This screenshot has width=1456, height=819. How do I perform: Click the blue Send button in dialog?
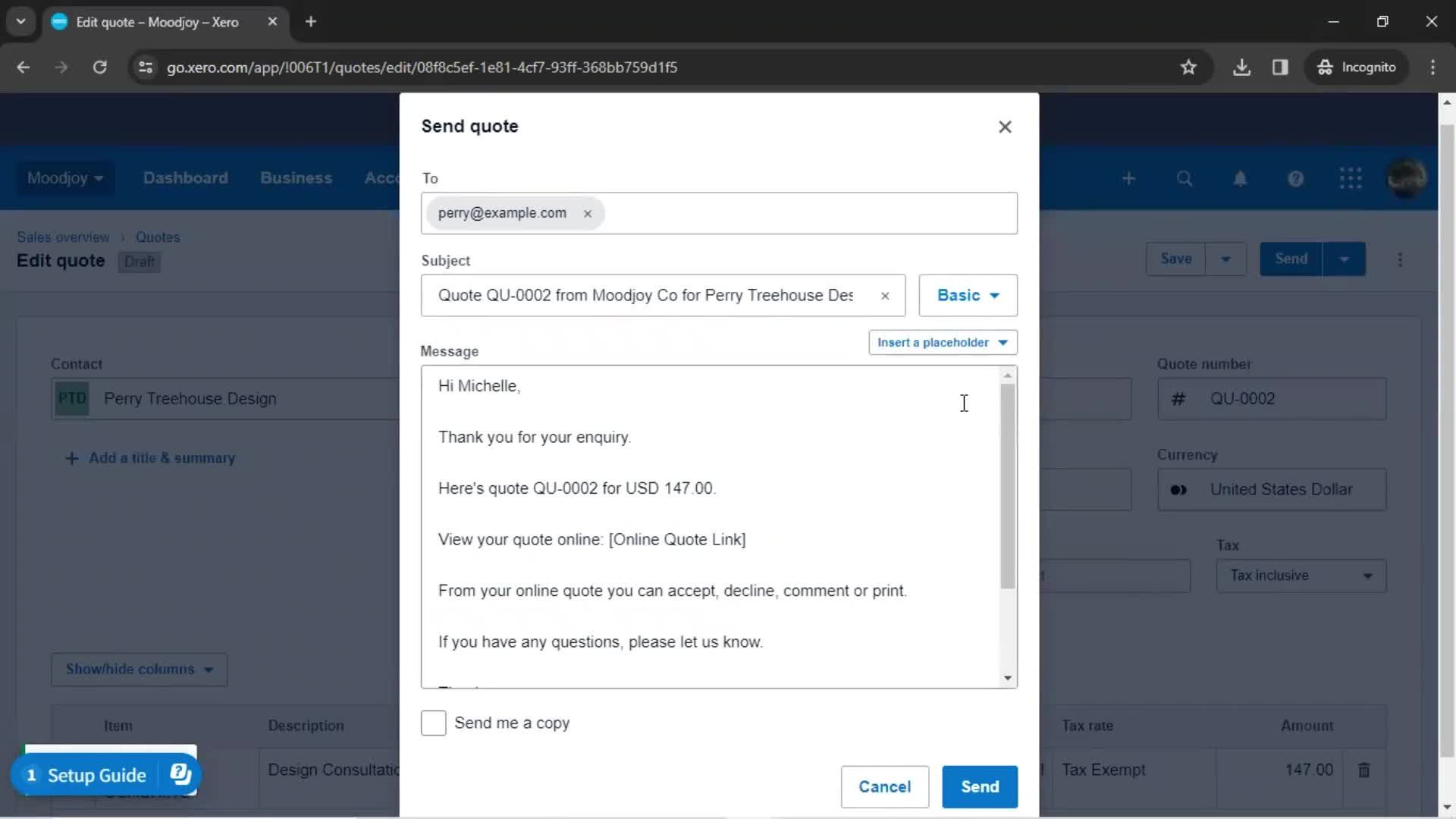980,786
